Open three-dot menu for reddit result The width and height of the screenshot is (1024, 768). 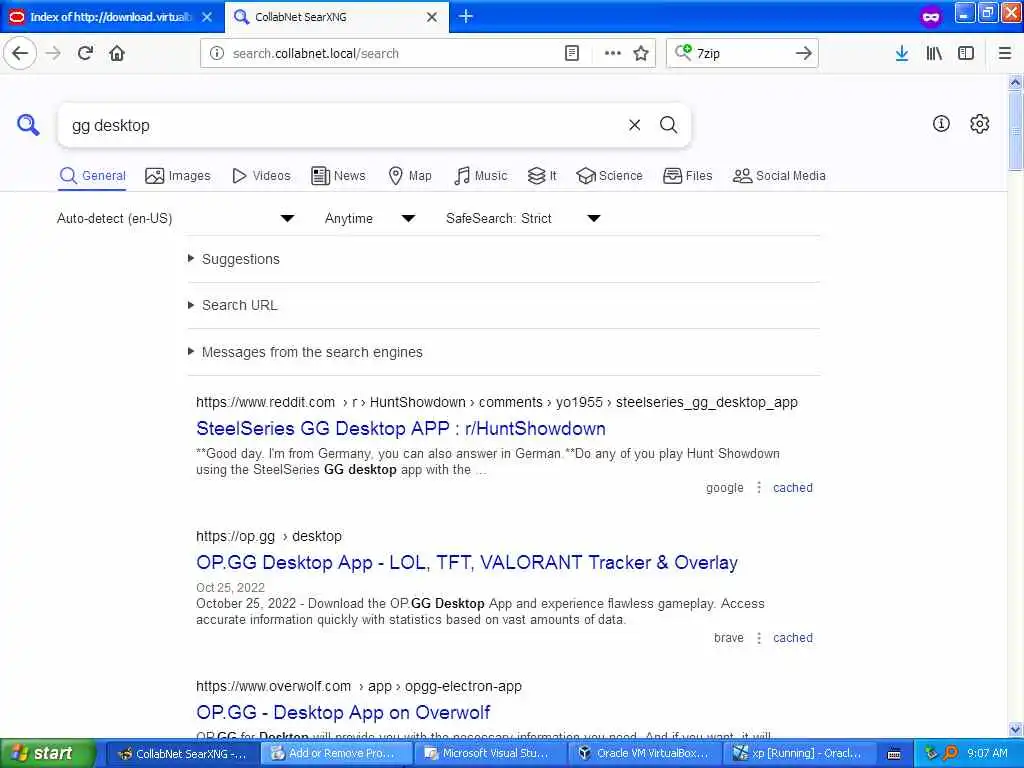[758, 488]
